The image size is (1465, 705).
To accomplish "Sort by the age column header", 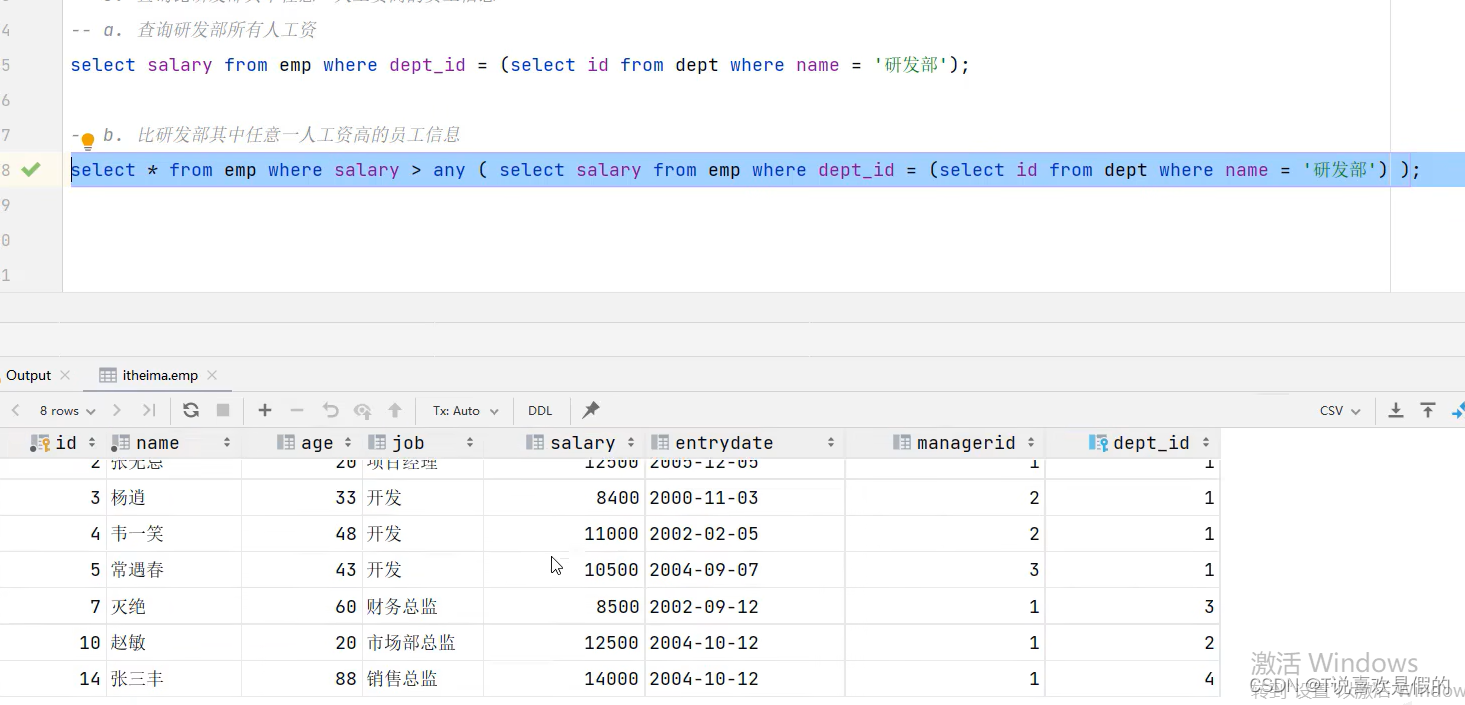I will (x=302, y=442).
